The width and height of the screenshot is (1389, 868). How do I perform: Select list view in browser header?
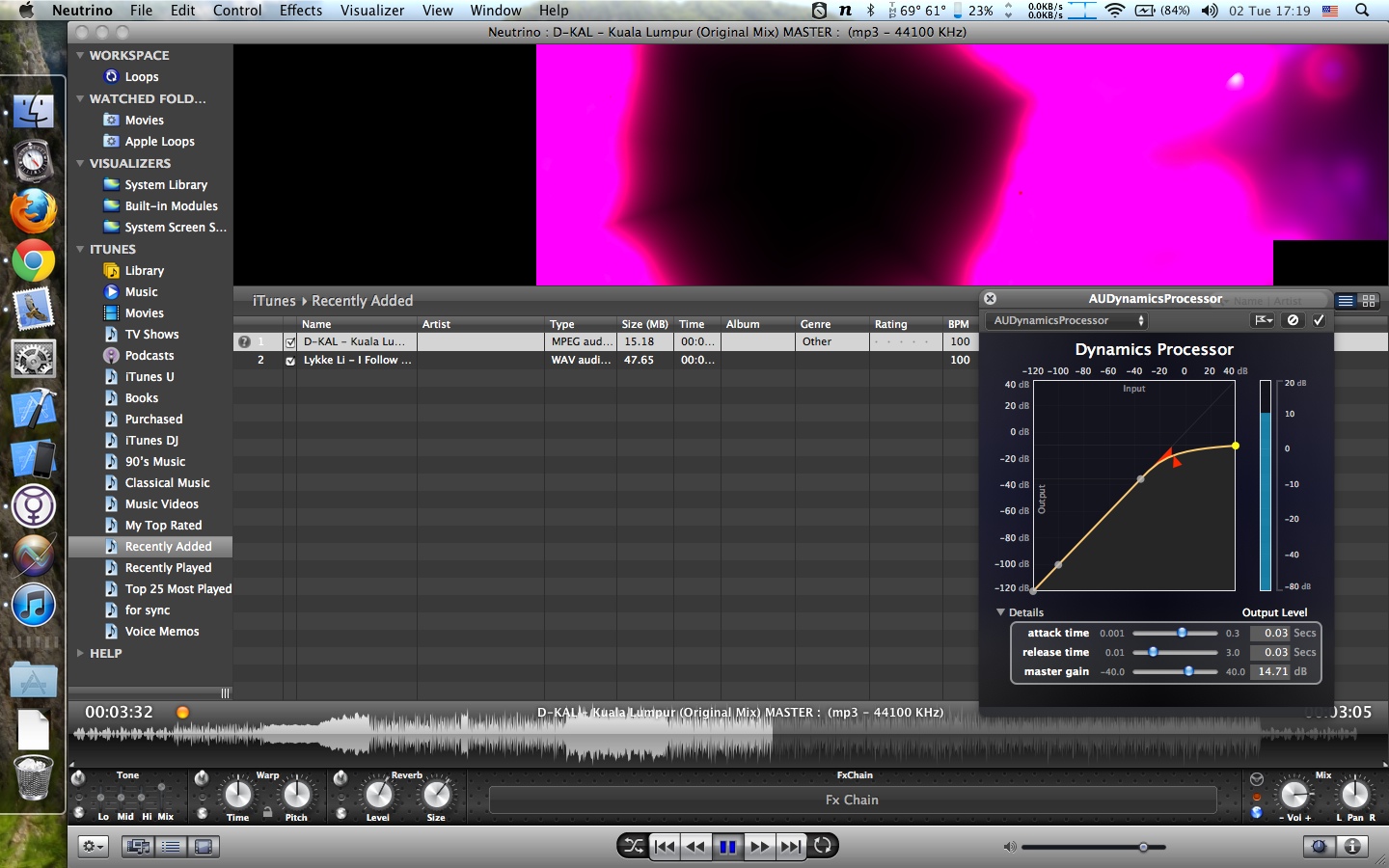[x=1345, y=301]
